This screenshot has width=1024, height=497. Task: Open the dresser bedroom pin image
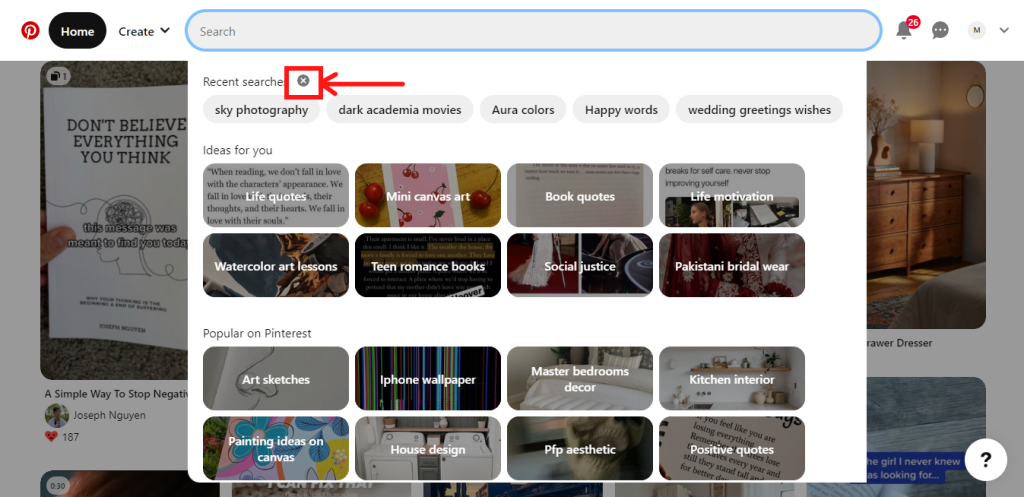926,195
